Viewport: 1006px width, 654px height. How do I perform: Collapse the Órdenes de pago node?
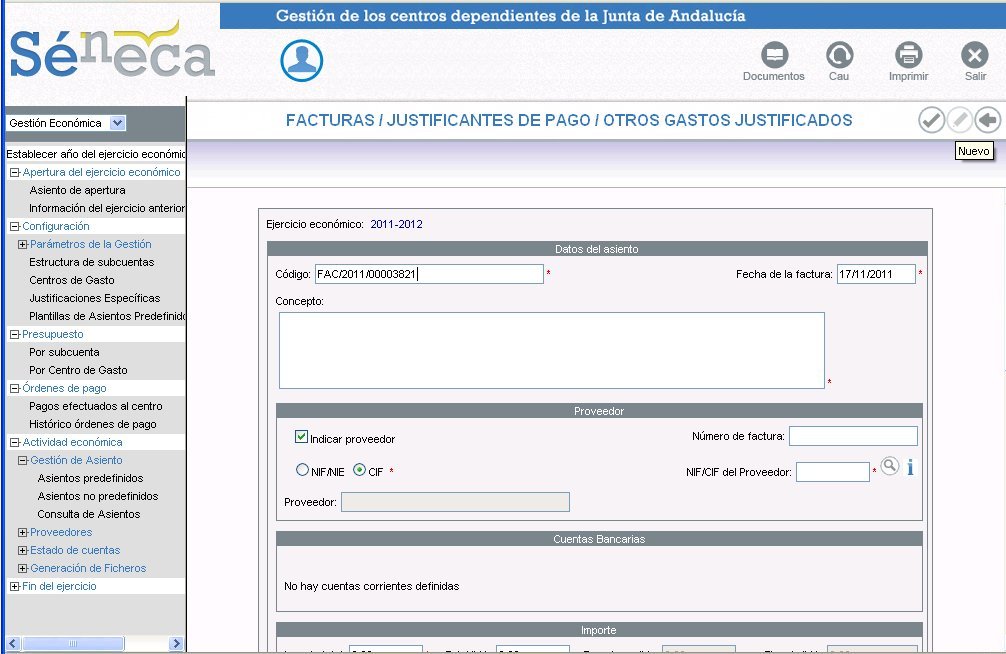(14, 388)
